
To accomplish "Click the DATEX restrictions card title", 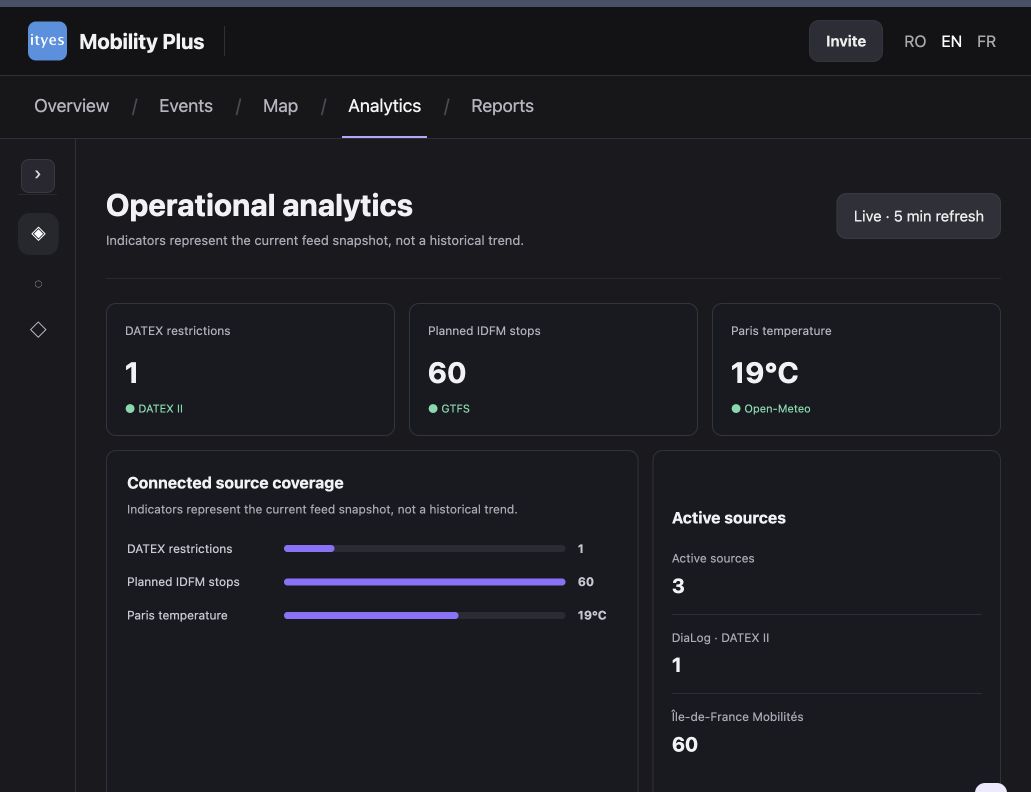I will pyautogui.click(x=178, y=331).
